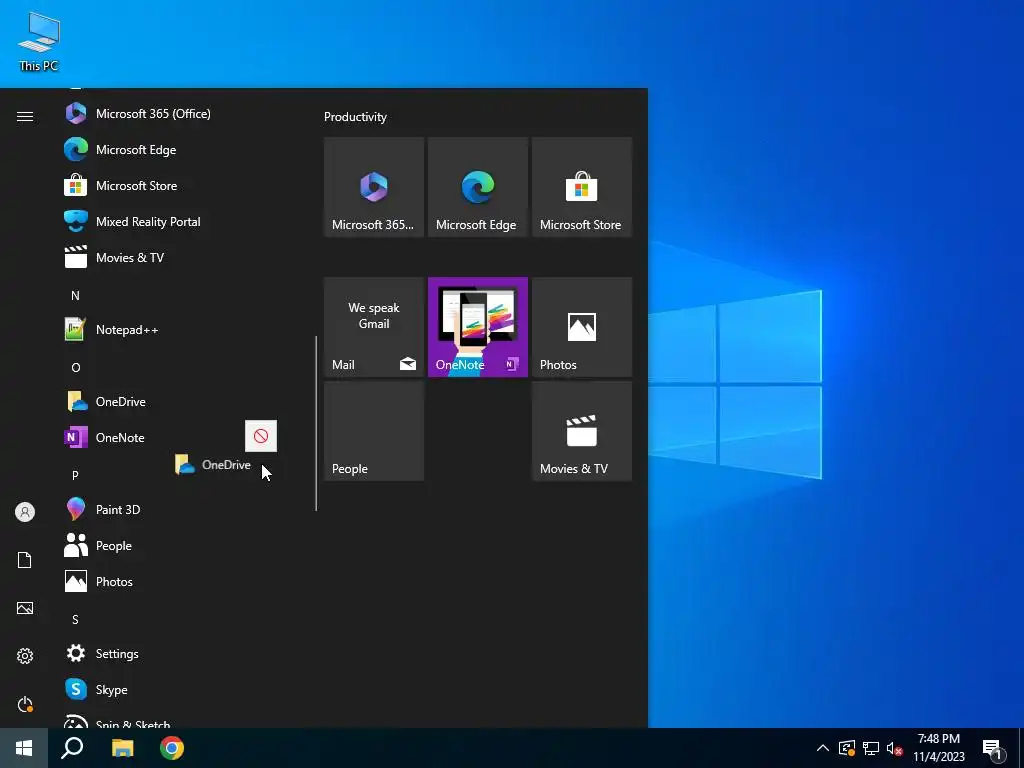Image resolution: width=1024 pixels, height=768 pixels.
Task: Open the Movies & TV tile
Action: (x=582, y=431)
